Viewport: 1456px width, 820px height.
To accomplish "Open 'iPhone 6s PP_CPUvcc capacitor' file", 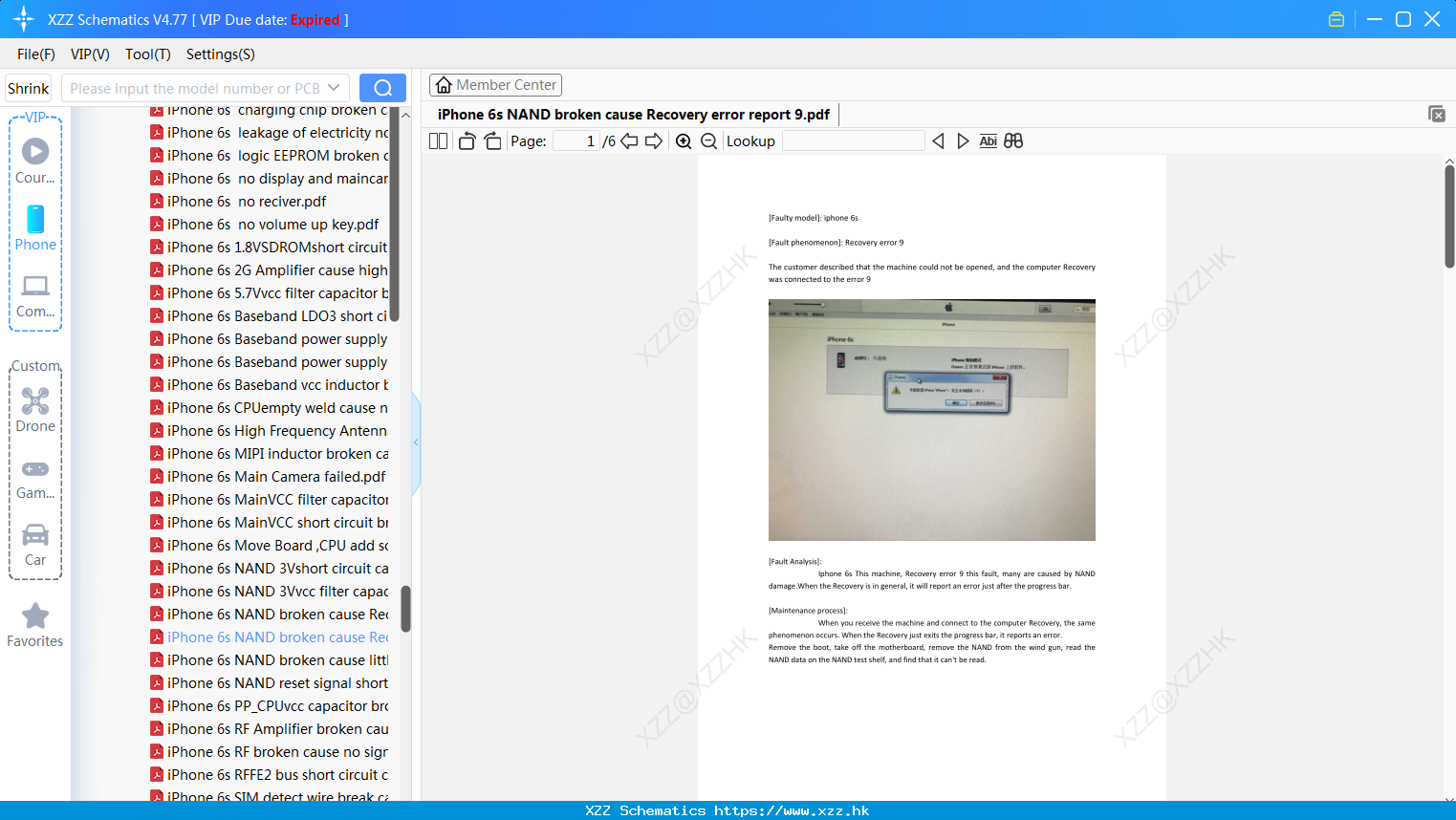I will (x=270, y=706).
